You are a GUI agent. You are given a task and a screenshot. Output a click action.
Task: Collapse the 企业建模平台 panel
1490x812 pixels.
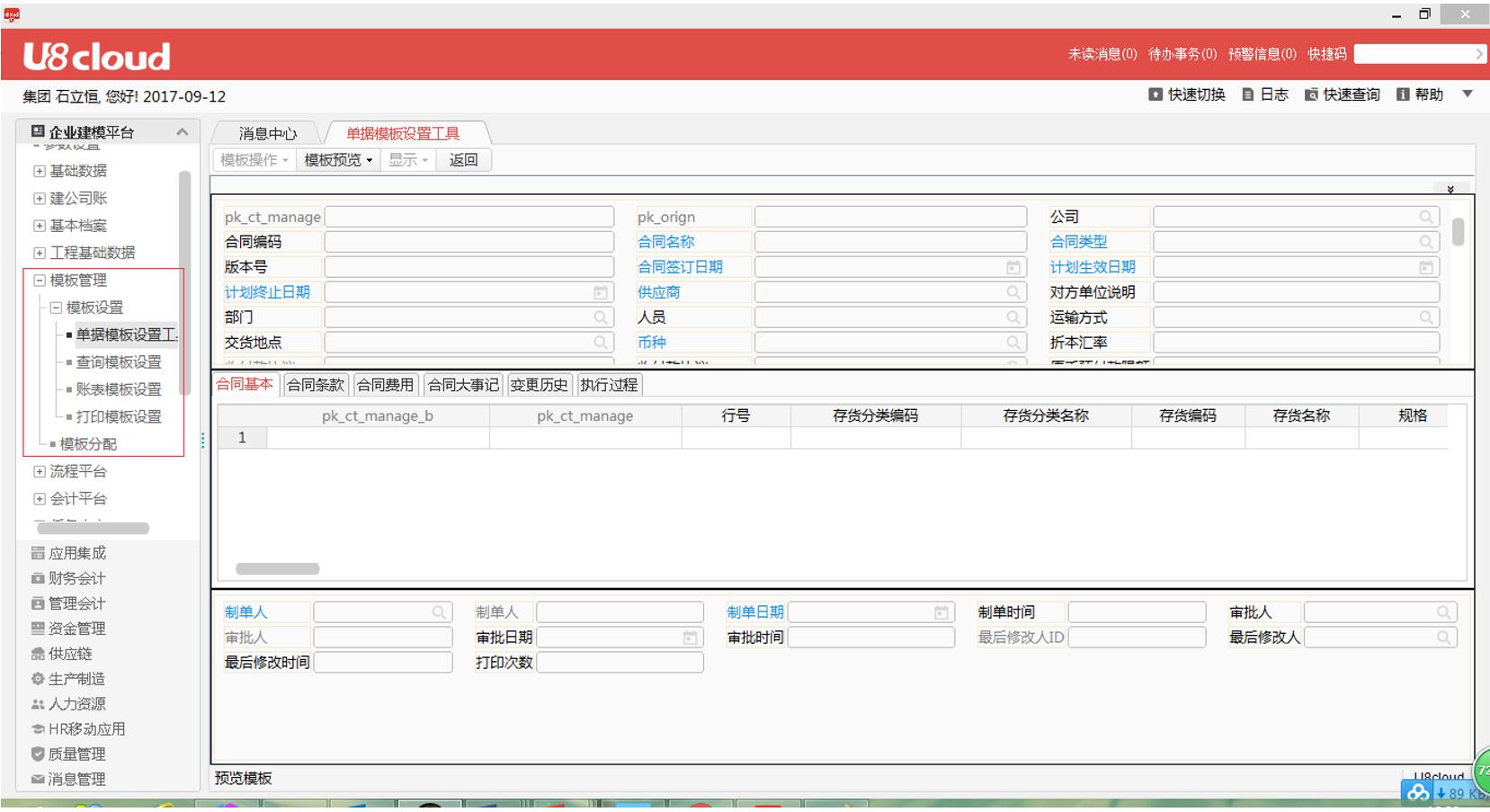tap(182, 132)
